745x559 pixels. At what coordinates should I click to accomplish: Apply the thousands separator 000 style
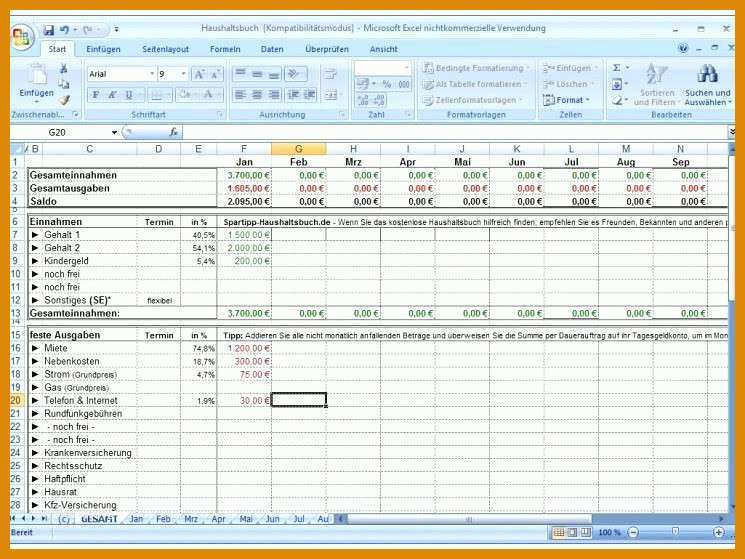[404, 85]
